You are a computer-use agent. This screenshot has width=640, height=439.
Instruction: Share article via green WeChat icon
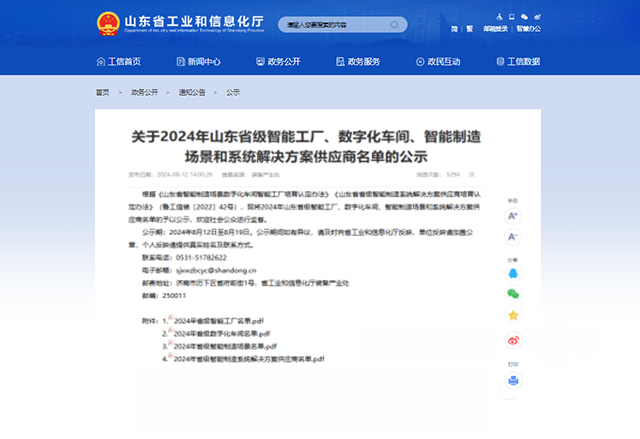(x=513, y=294)
